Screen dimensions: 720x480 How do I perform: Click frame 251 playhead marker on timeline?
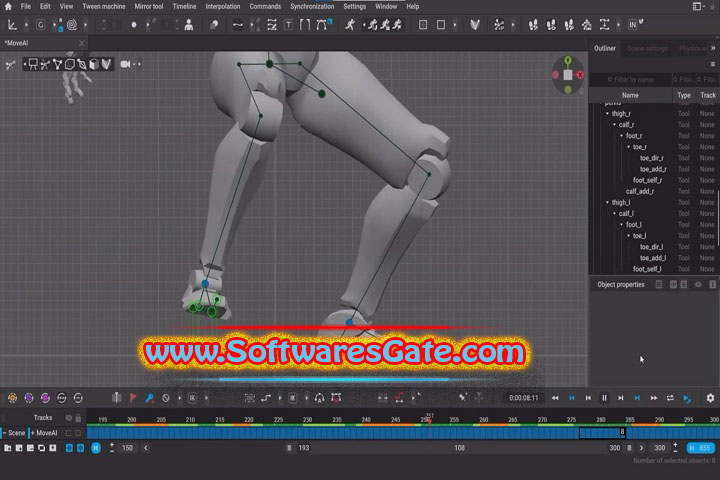coord(429,418)
